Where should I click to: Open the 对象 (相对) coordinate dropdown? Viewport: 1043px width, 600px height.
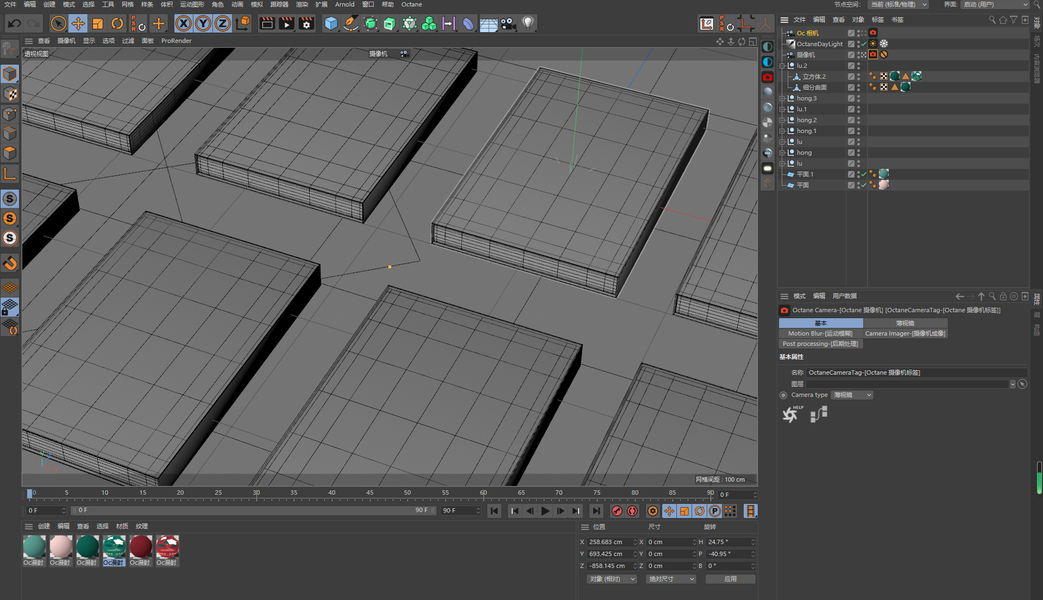click(x=612, y=579)
